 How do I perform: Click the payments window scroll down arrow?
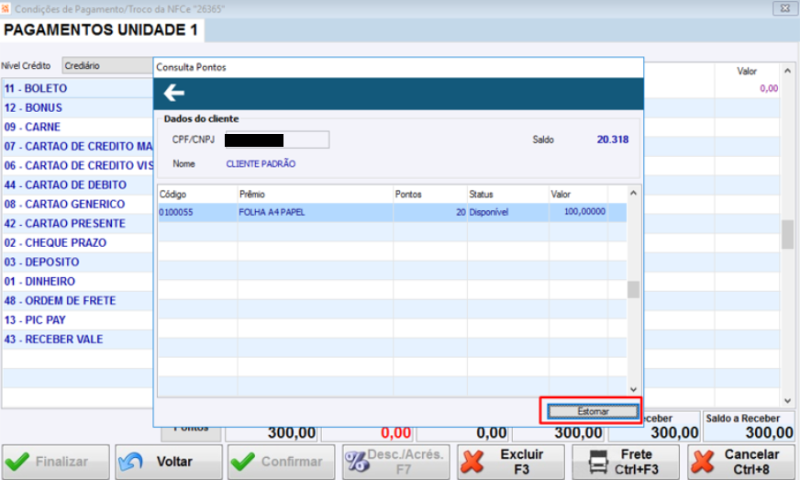[x=787, y=401]
